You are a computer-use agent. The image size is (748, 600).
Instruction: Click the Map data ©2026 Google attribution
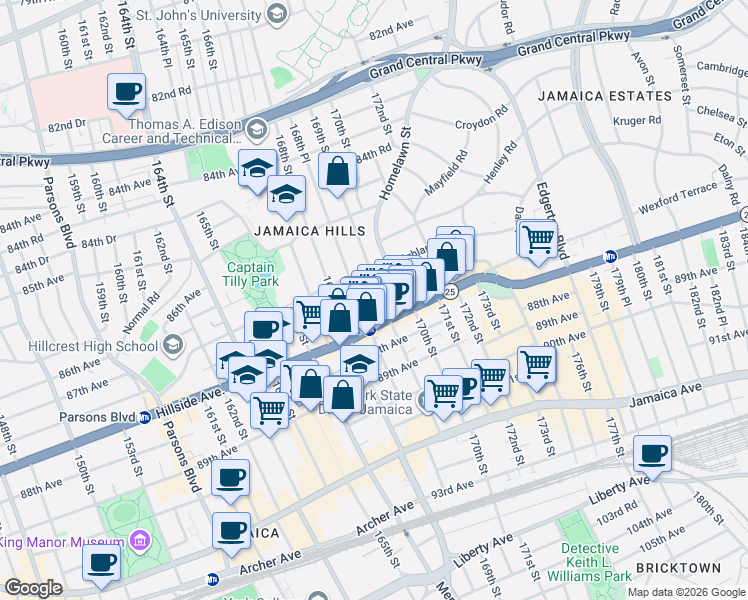(x=687, y=593)
